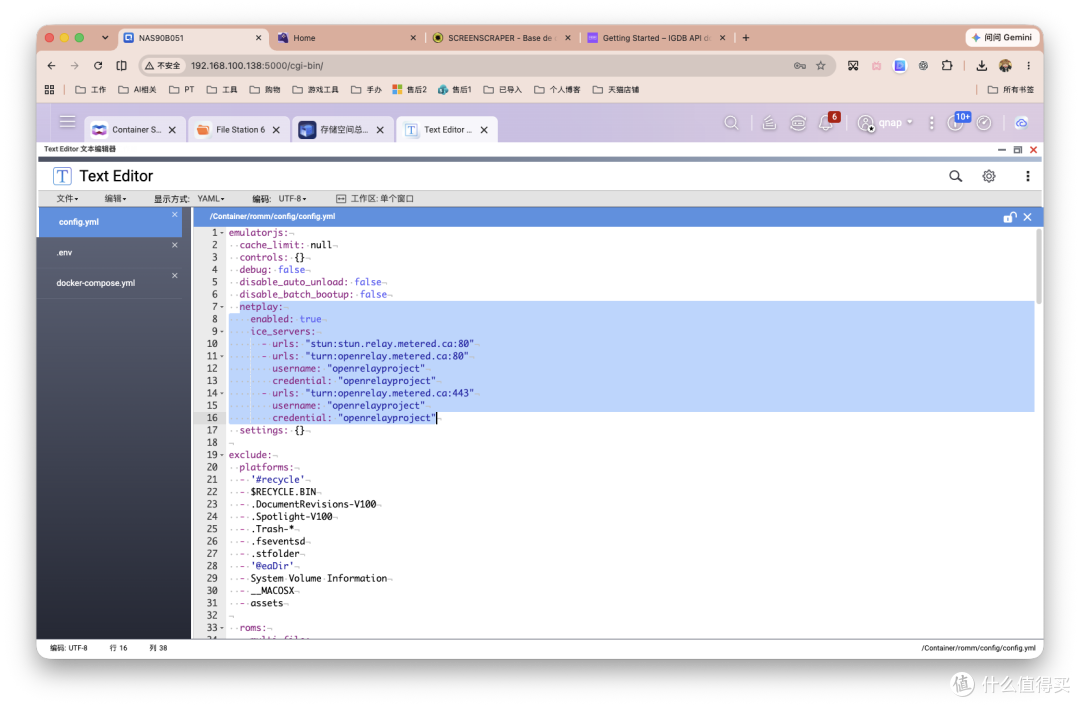1080x707 pixels.
Task: Collapse the emulatorjs fold arrow at line 1
Action: click(x=222, y=233)
